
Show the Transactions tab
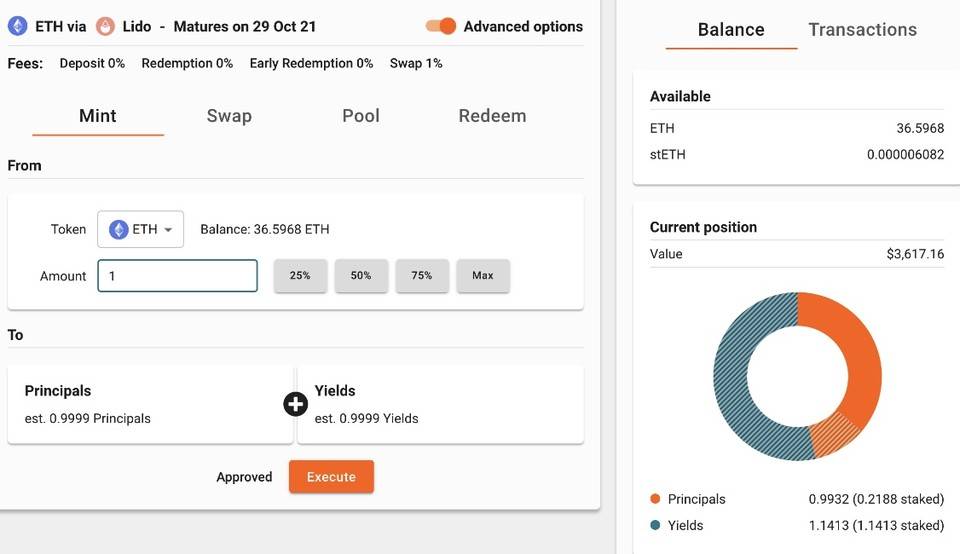point(863,29)
